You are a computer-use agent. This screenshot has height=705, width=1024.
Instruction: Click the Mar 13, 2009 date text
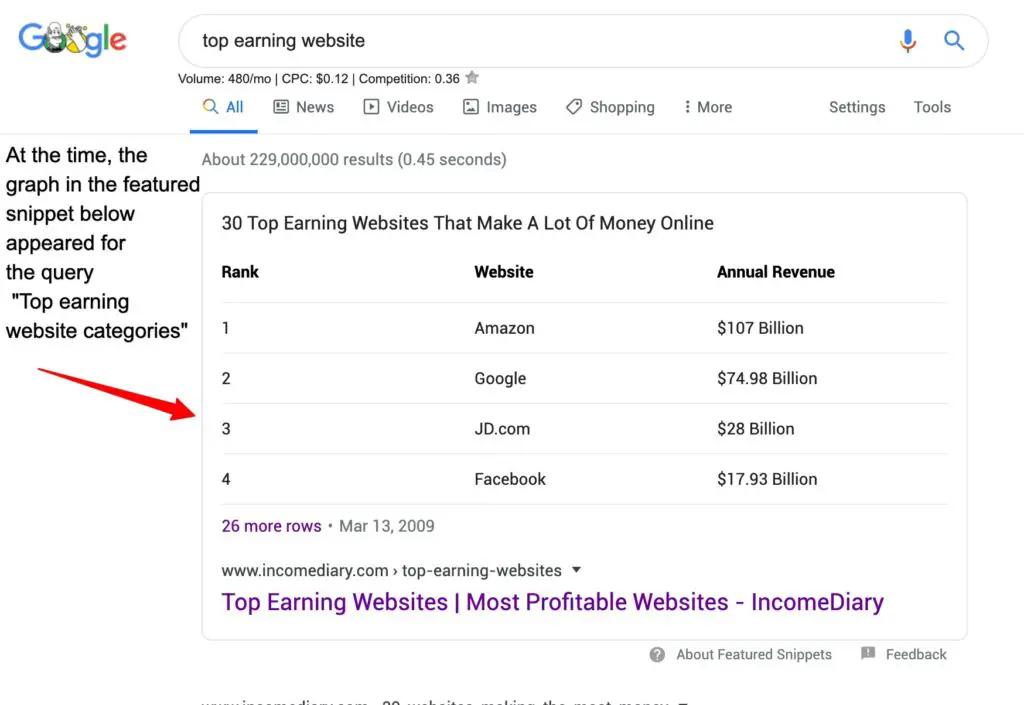pos(387,526)
